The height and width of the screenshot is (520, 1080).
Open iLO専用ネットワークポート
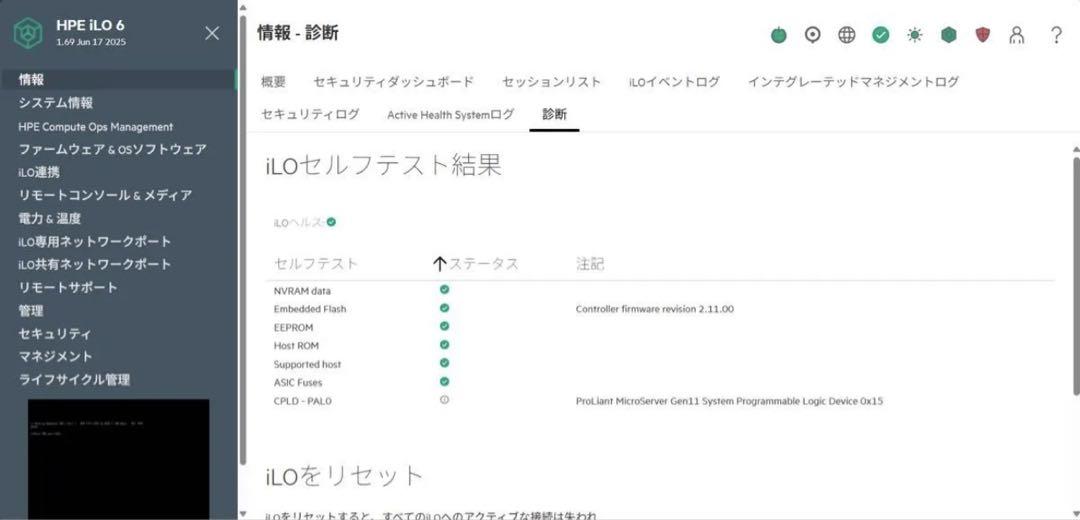click(x=95, y=241)
